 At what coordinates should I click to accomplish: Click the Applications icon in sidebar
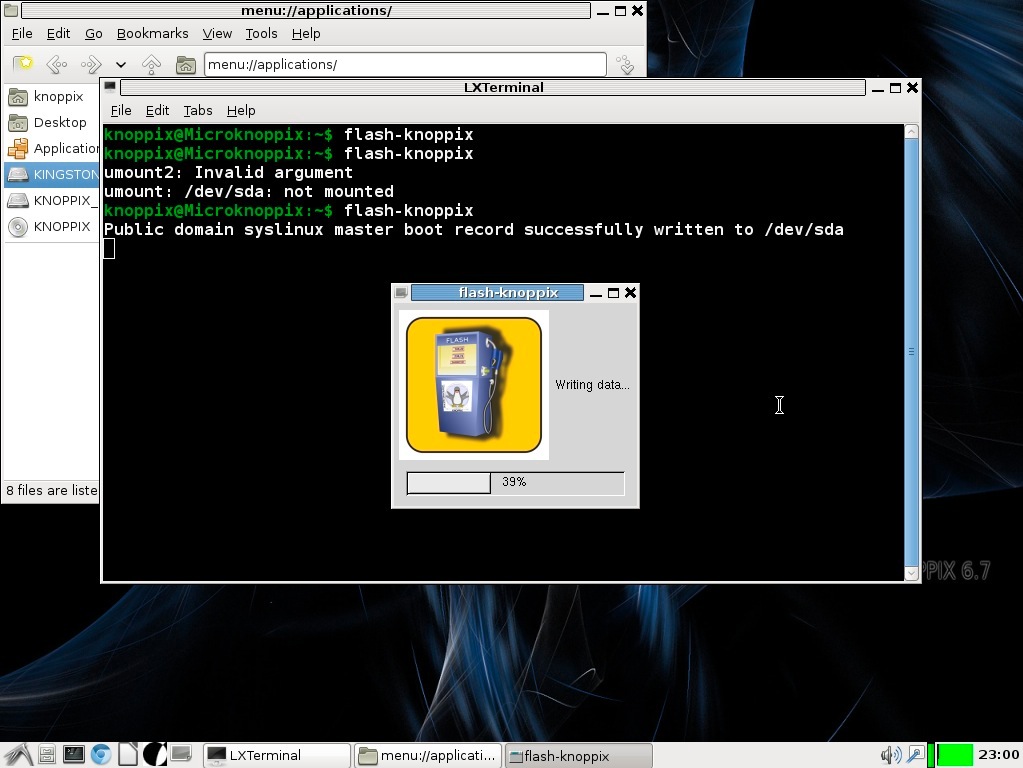(18, 149)
